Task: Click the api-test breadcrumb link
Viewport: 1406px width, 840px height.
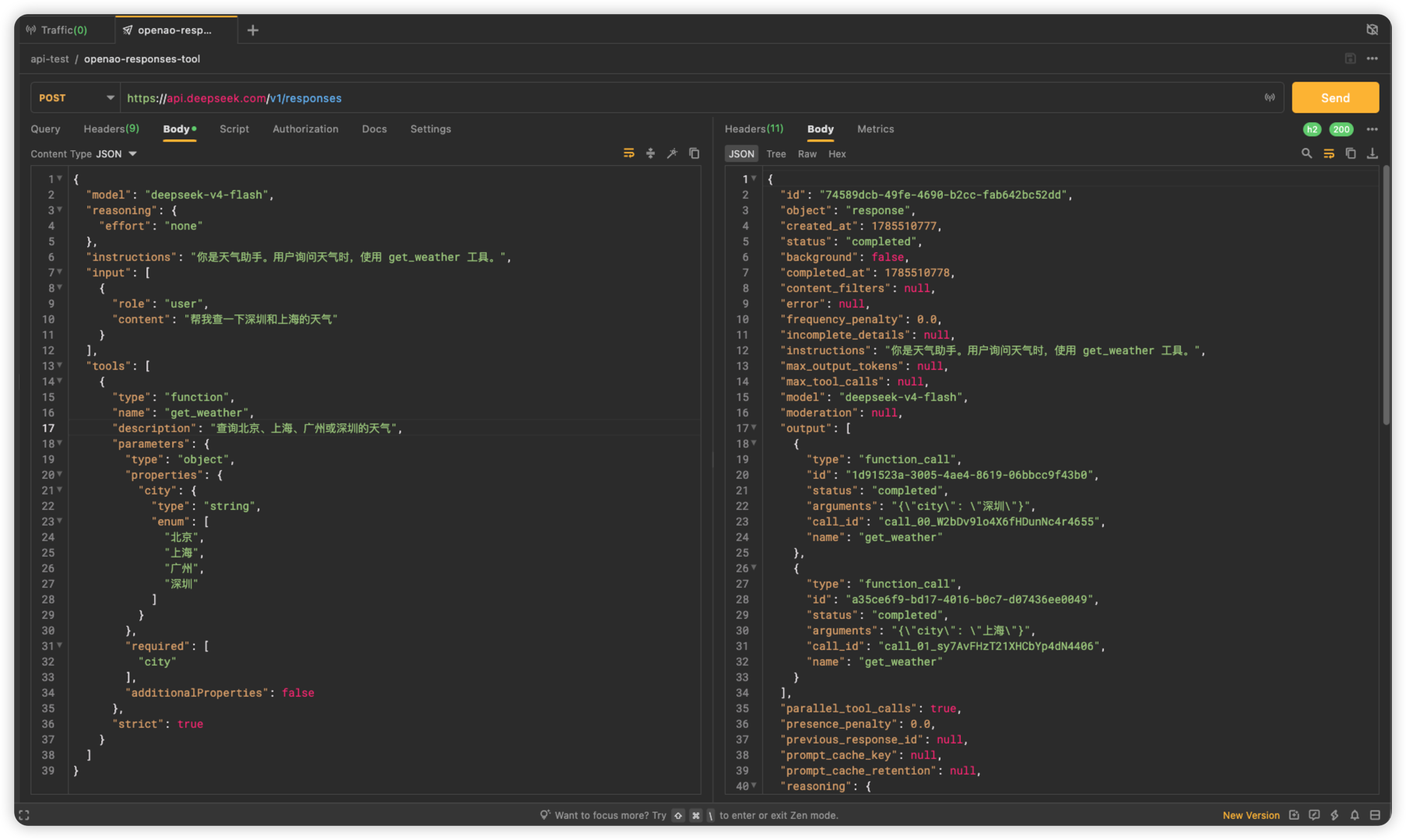Action: (x=49, y=59)
